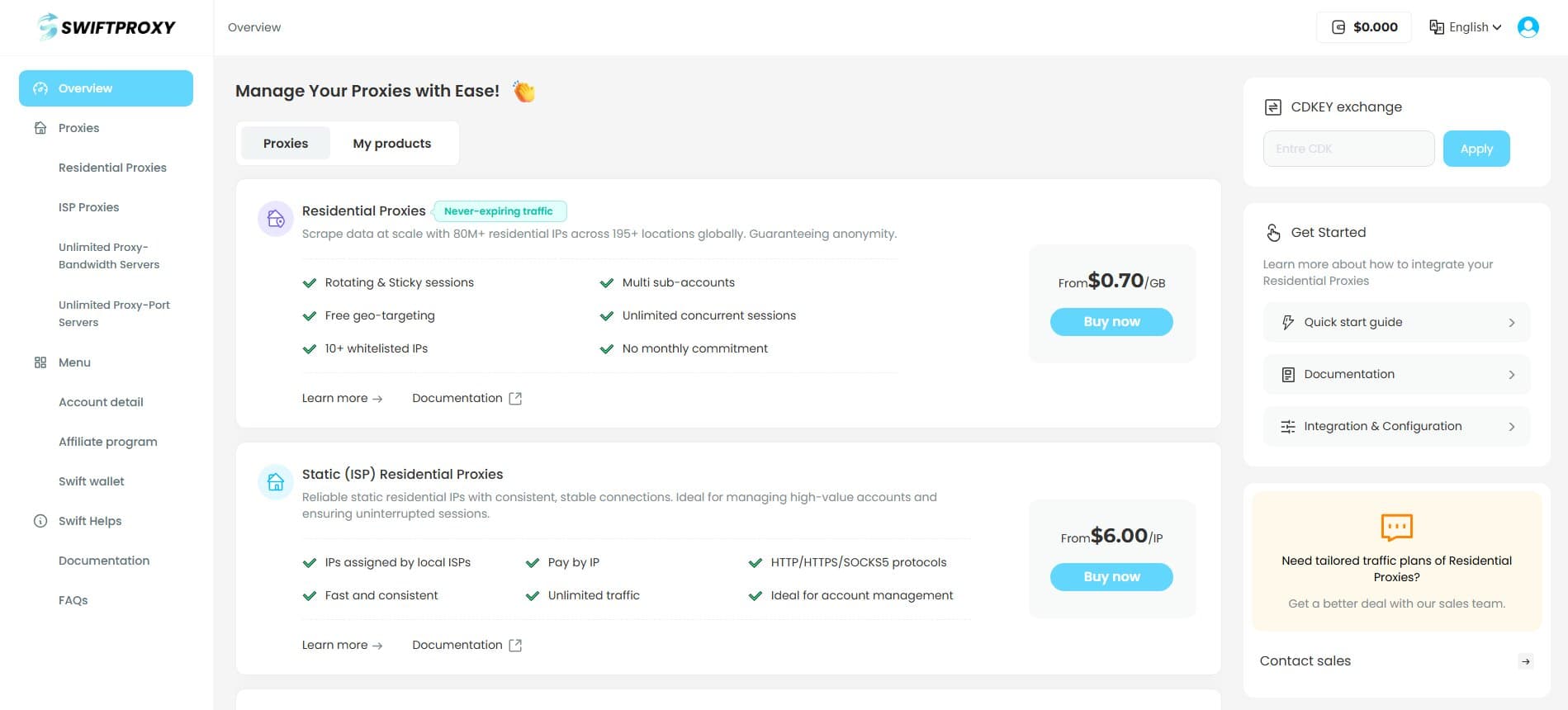Open Account detail in sidebar
This screenshot has width=1568, height=710.
coord(101,402)
